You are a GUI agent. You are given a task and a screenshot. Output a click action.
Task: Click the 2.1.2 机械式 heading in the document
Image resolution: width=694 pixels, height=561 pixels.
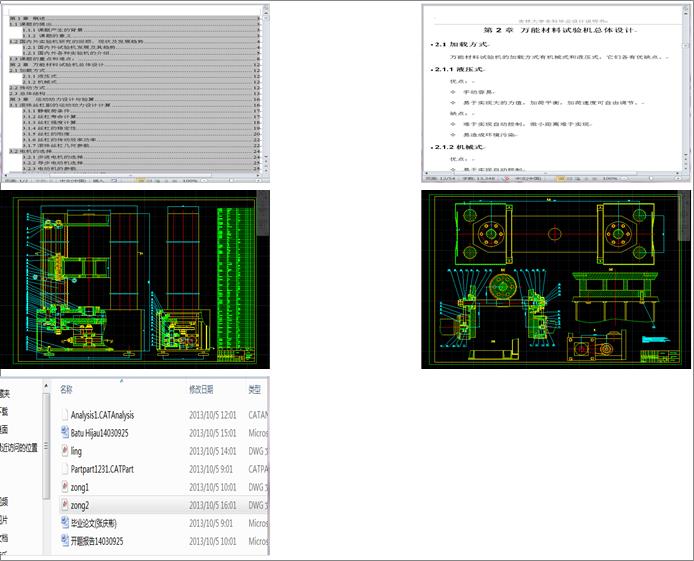click(x=459, y=147)
